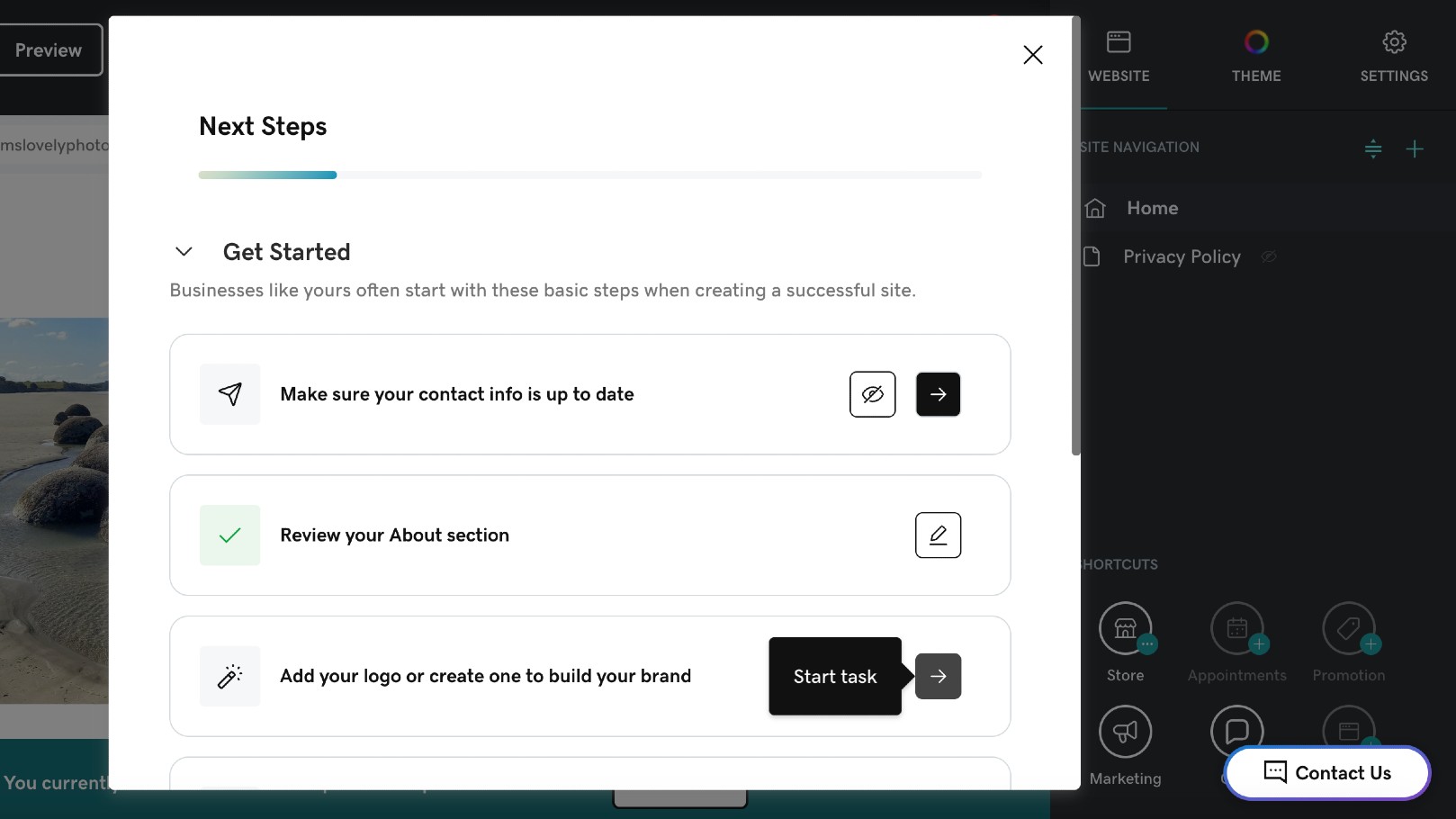Click the paper plane icon for contact info
1456x819 pixels.
[x=230, y=394]
